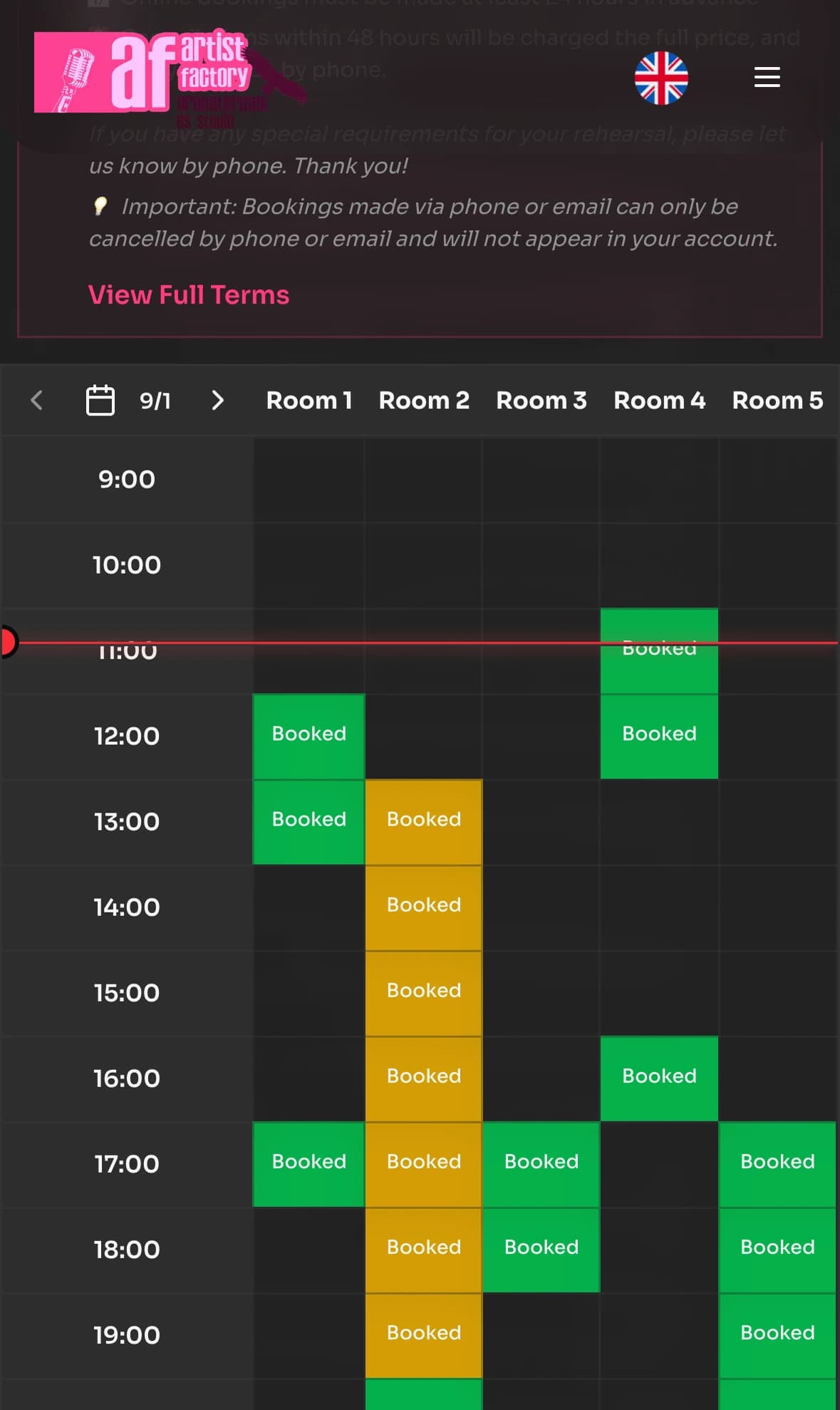This screenshot has width=840, height=1410.
Task: Open the hamburger menu
Action: (767, 77)
